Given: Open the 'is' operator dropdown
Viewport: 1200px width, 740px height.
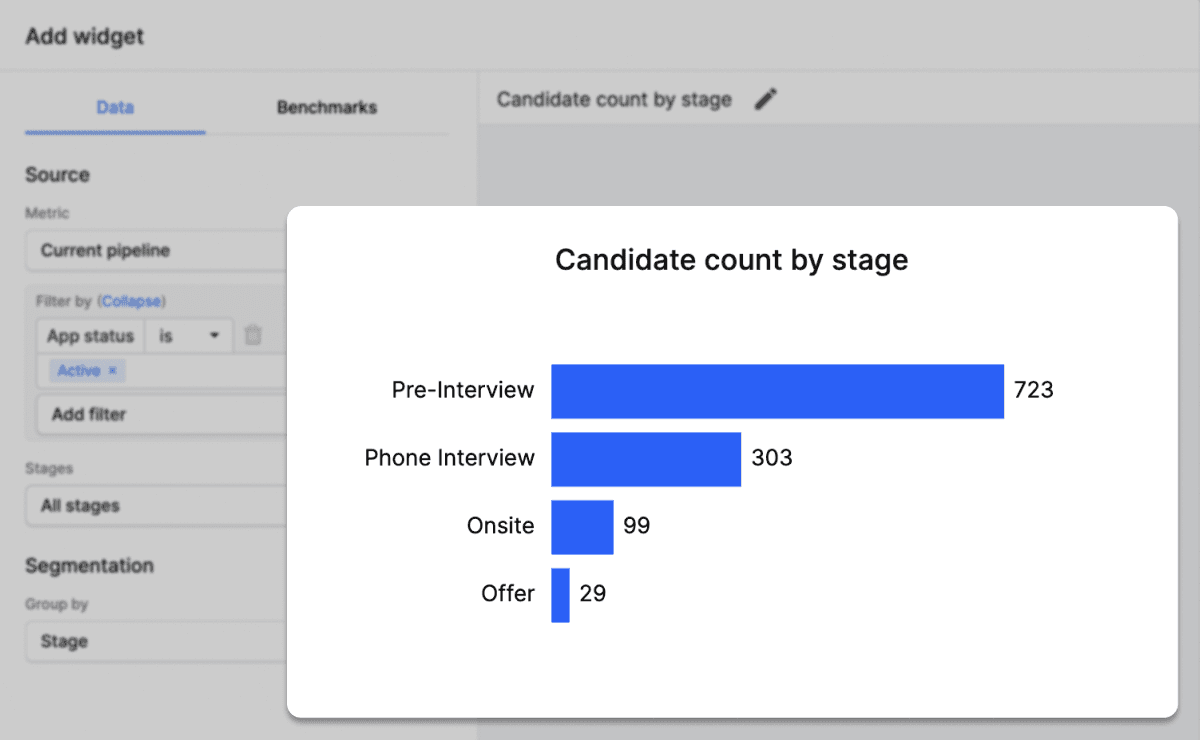Looking at the screenshot, I should [x=188, y=336].
